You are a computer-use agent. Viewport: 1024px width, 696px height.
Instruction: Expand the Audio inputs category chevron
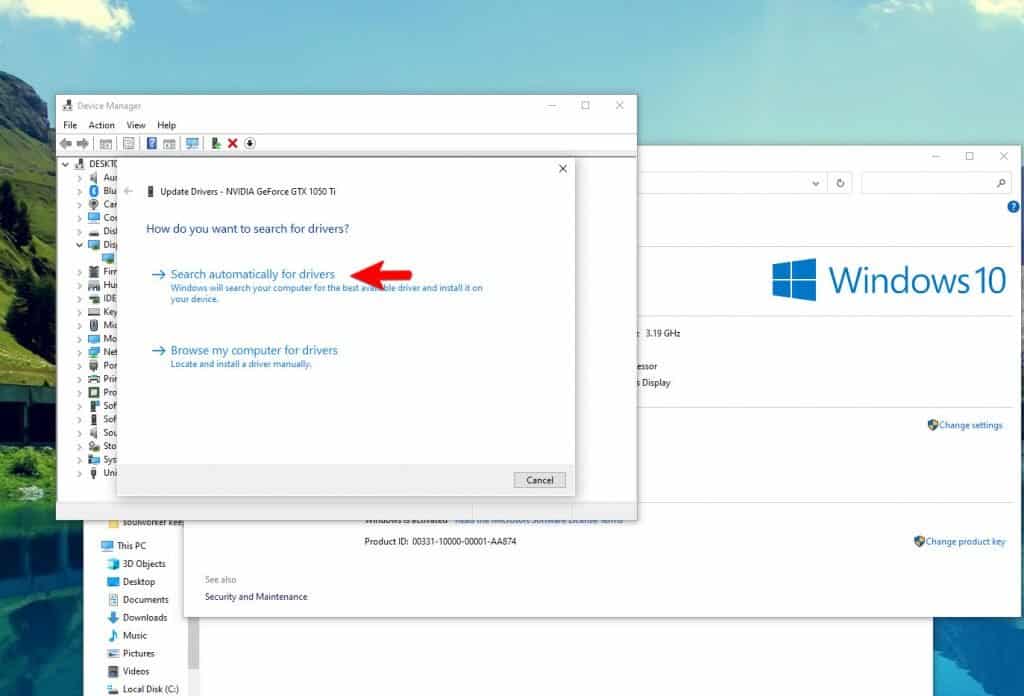click(79, 178)
